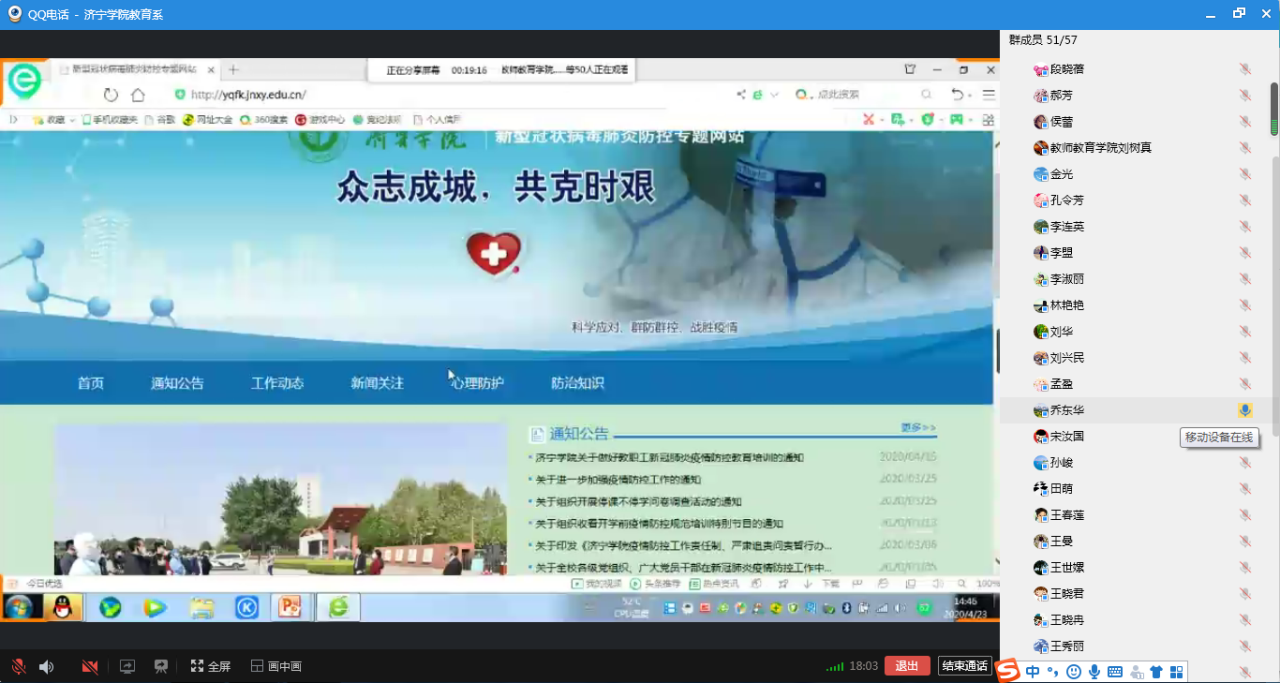The height and width of the screenshot is (683, 1280).
Task: Select member 教师教育学院刘树真
Action: click(x=1100, y=148)
